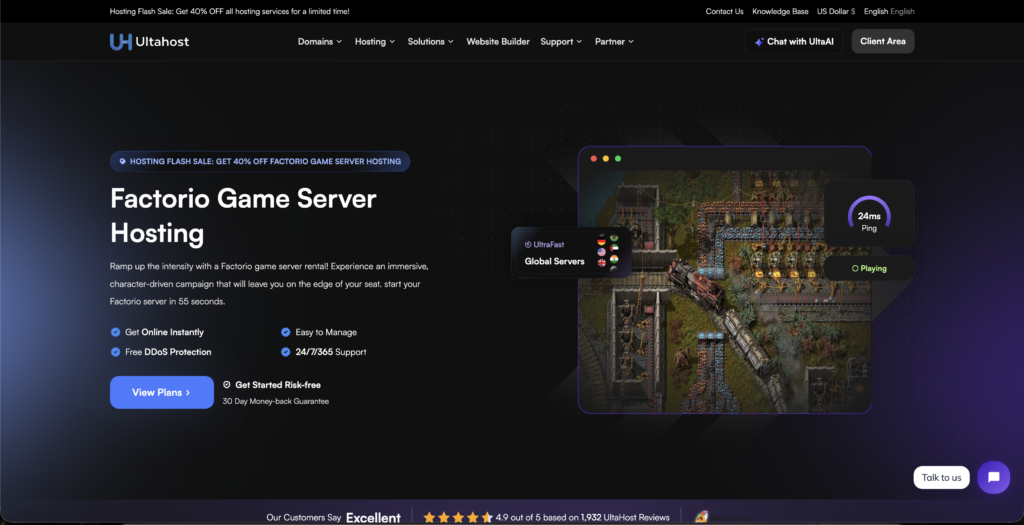
Task: Click the 1,932 UltaHost Reviews text
Action: tap(624, 517)
